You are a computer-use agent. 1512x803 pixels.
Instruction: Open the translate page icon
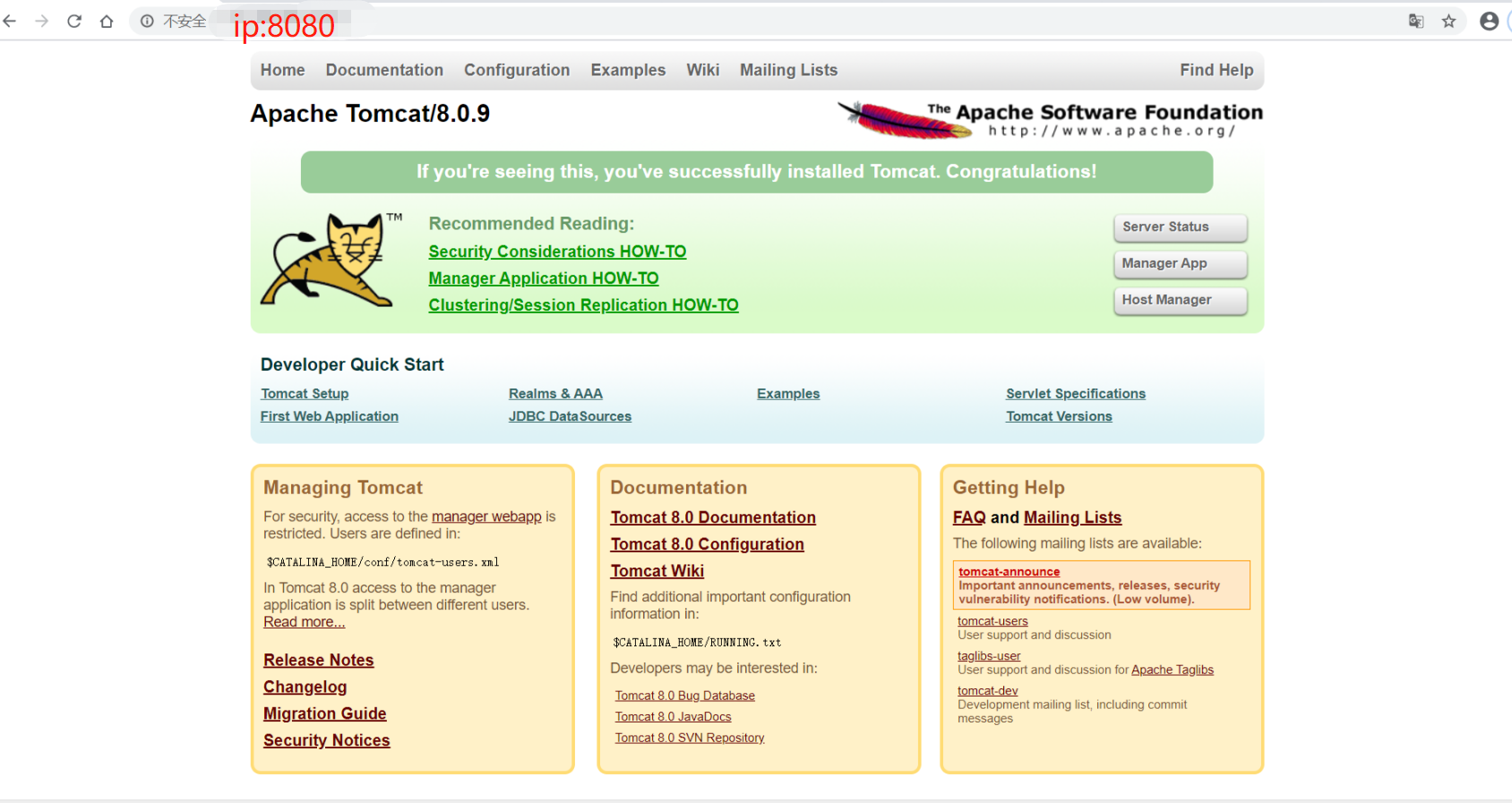coord(1416,21)
